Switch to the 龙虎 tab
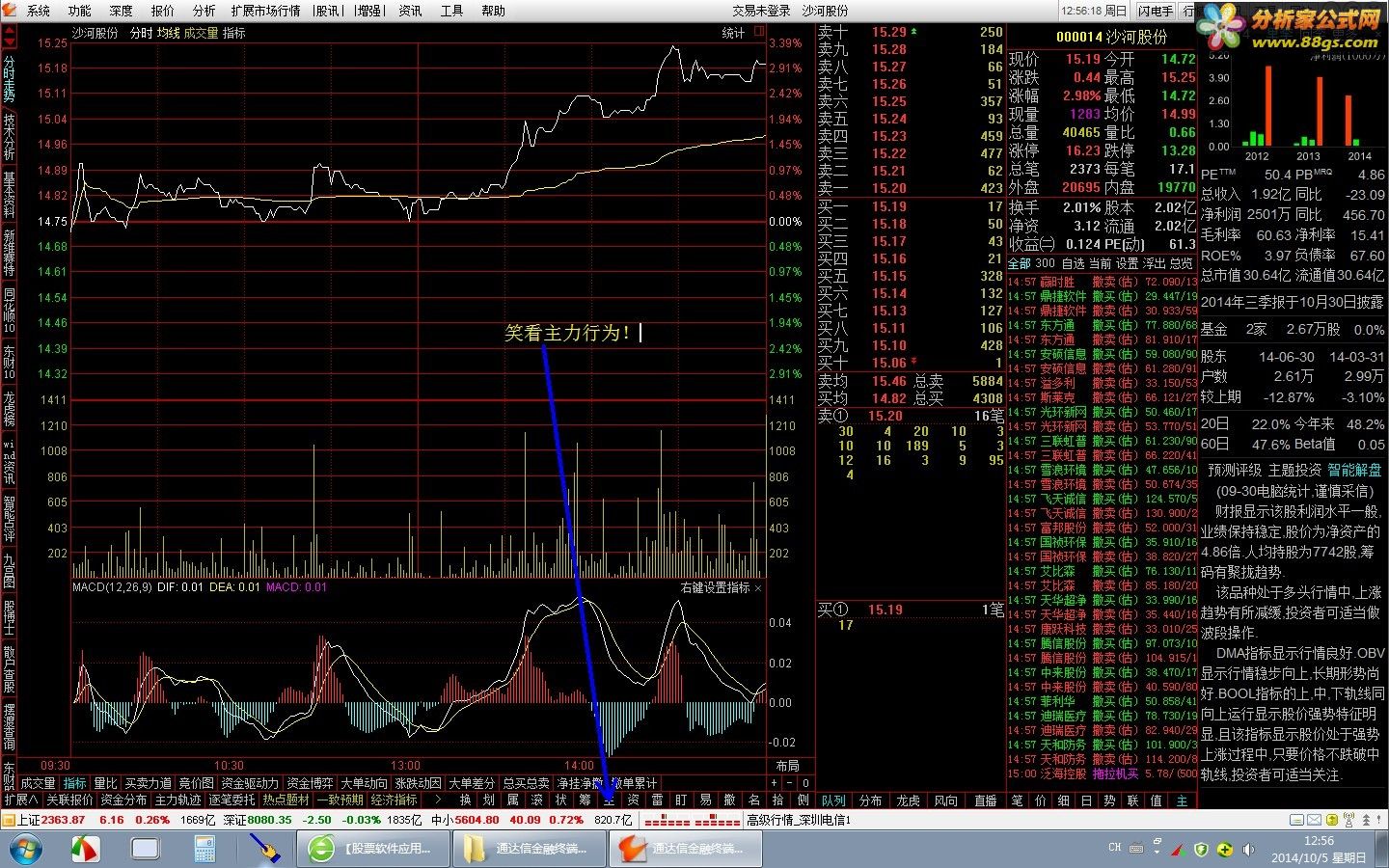Viewport: 1389px width, 868px height. (x=908, y=800)
